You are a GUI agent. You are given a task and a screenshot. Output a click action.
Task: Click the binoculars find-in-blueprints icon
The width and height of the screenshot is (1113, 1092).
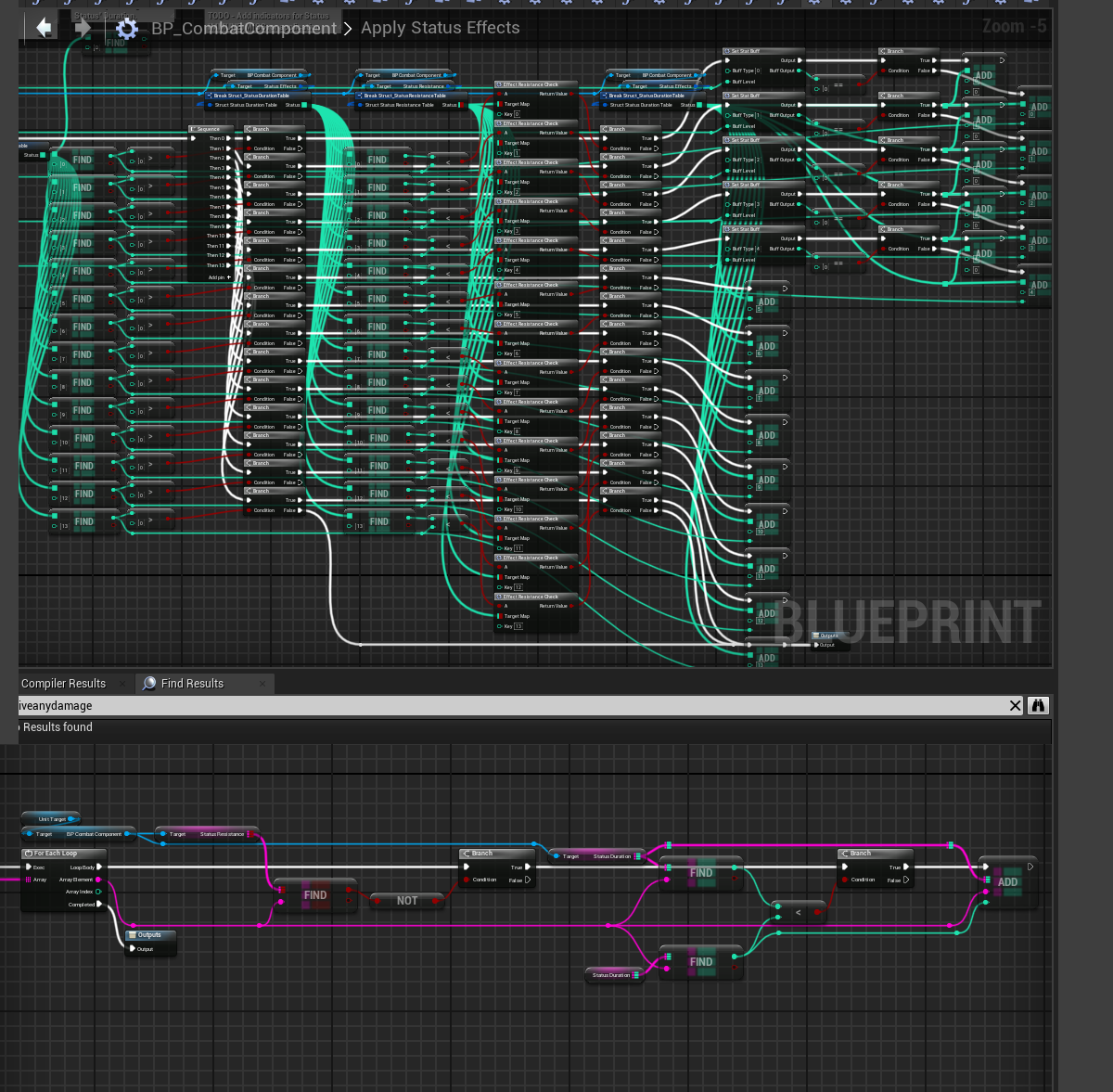point(1038,706)
